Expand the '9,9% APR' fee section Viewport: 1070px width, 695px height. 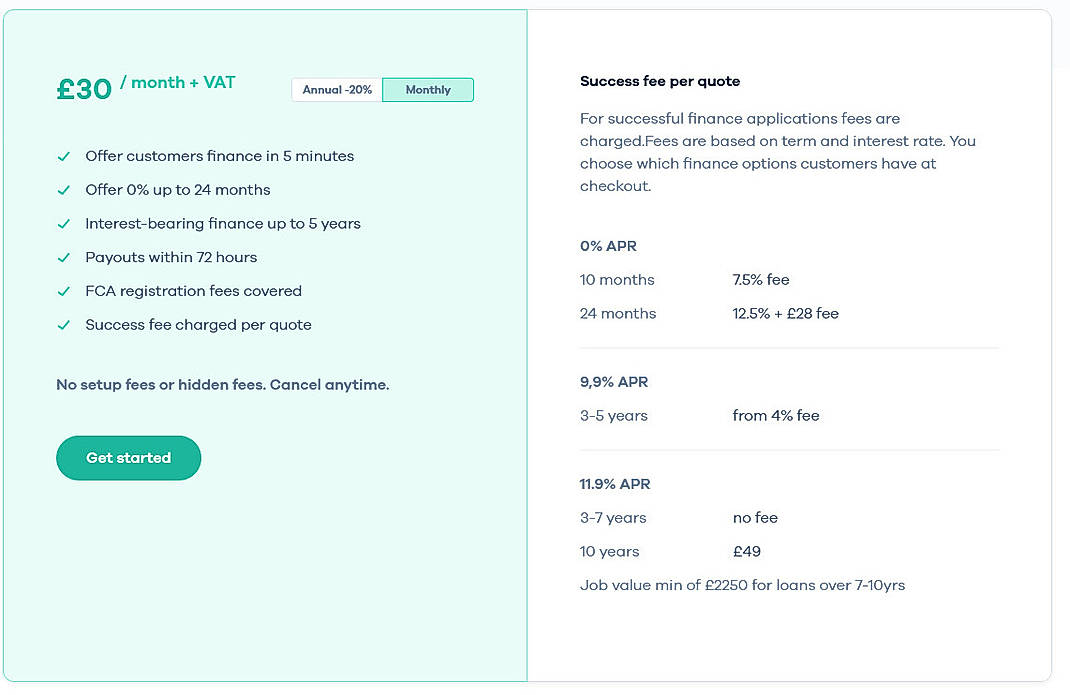click(x=613, y=382)
